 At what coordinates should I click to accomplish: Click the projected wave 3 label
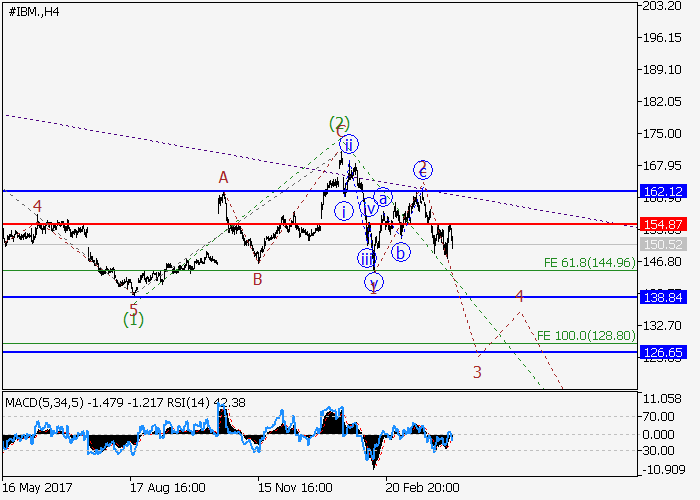click(x=478, y=372)
